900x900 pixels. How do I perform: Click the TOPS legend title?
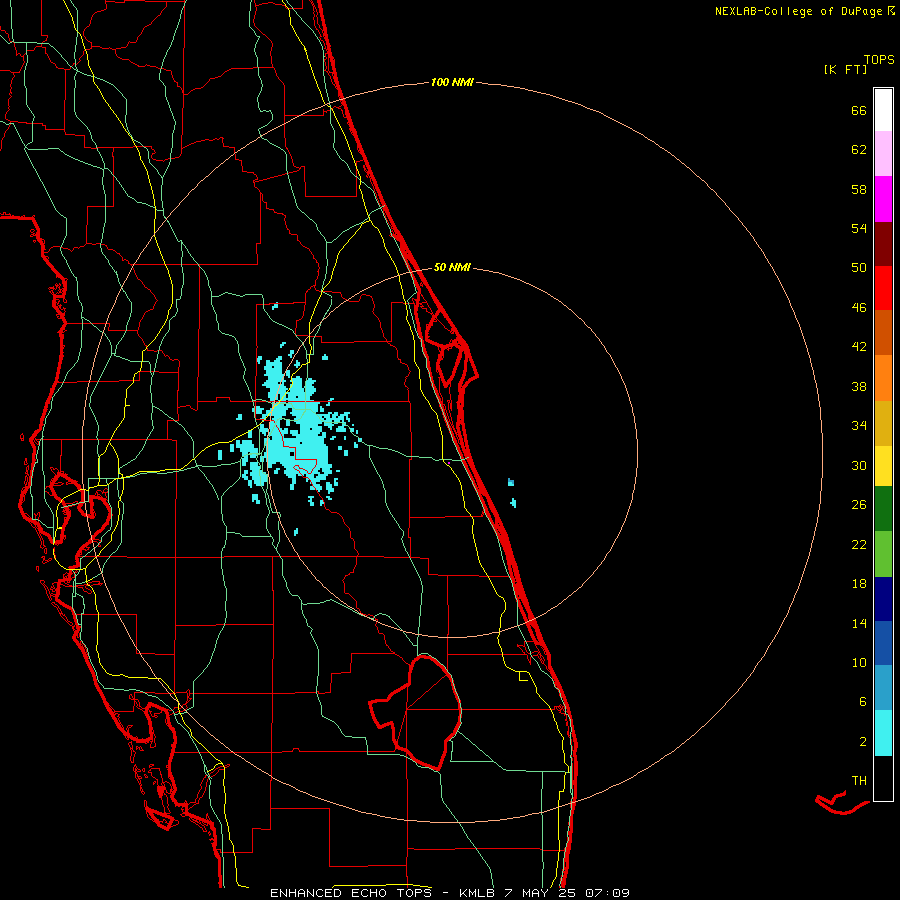click(x=879, y=60)
